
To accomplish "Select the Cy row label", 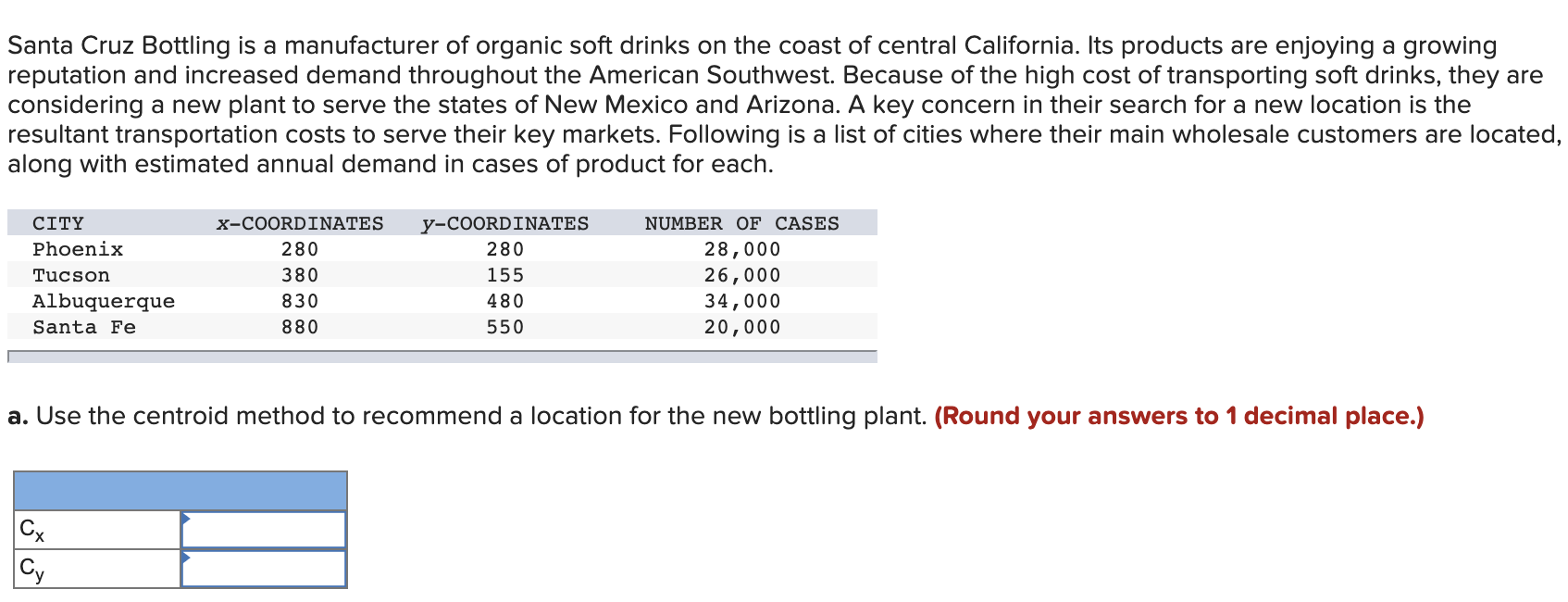I will point(31,567).
